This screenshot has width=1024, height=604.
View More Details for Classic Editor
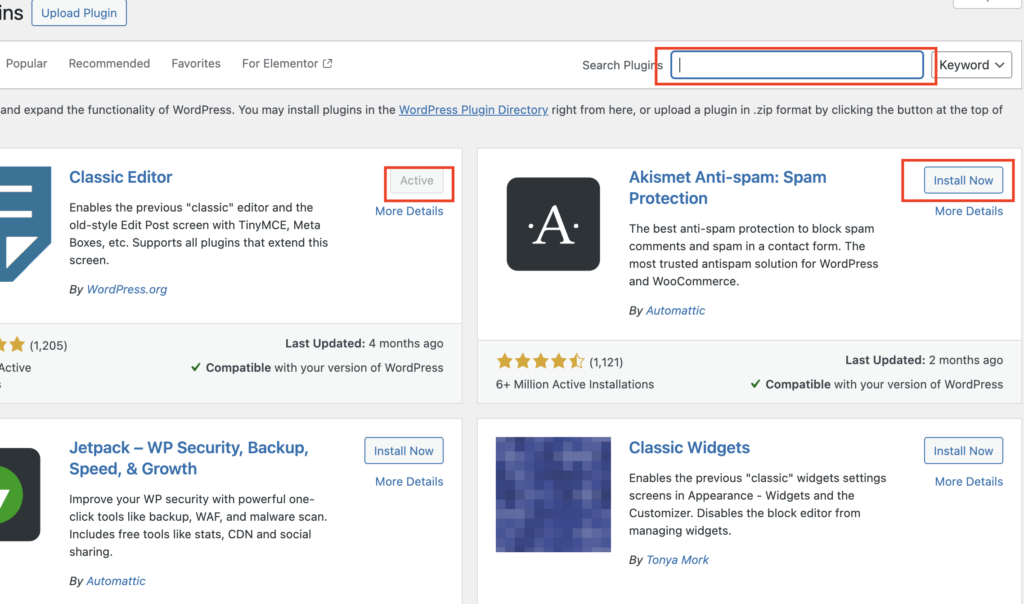409,211
